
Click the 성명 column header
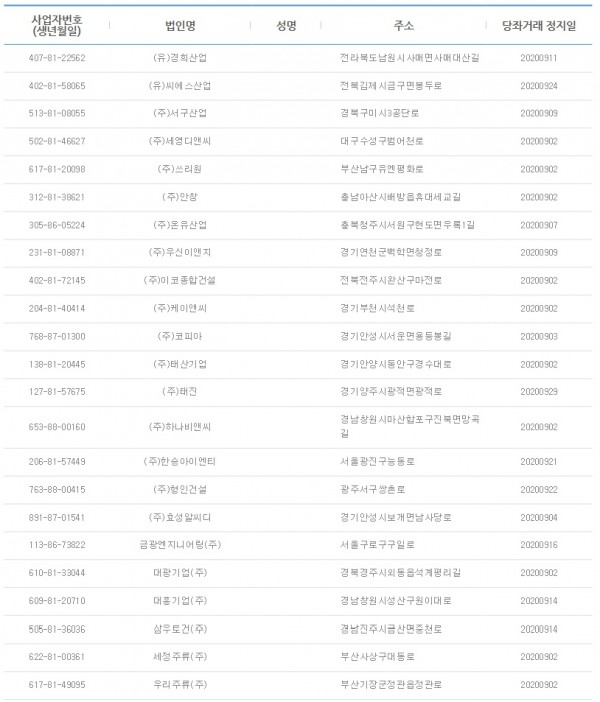click(286, 26)
